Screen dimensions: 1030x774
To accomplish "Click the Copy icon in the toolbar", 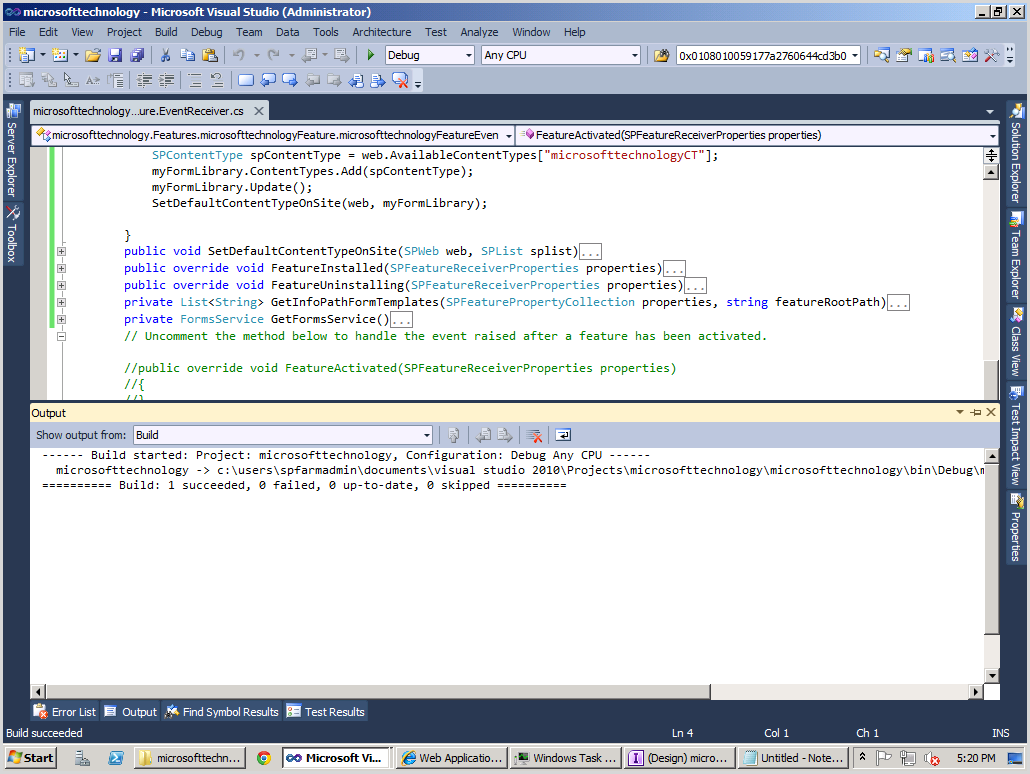I will pos(187,56).
